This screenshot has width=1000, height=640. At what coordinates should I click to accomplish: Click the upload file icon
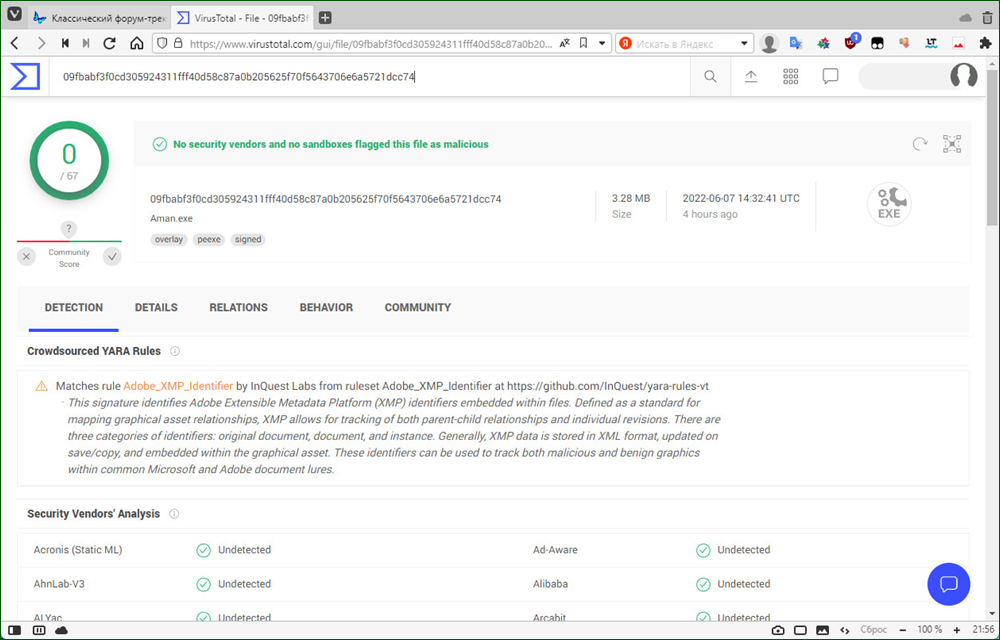click(x=751, y=76)
